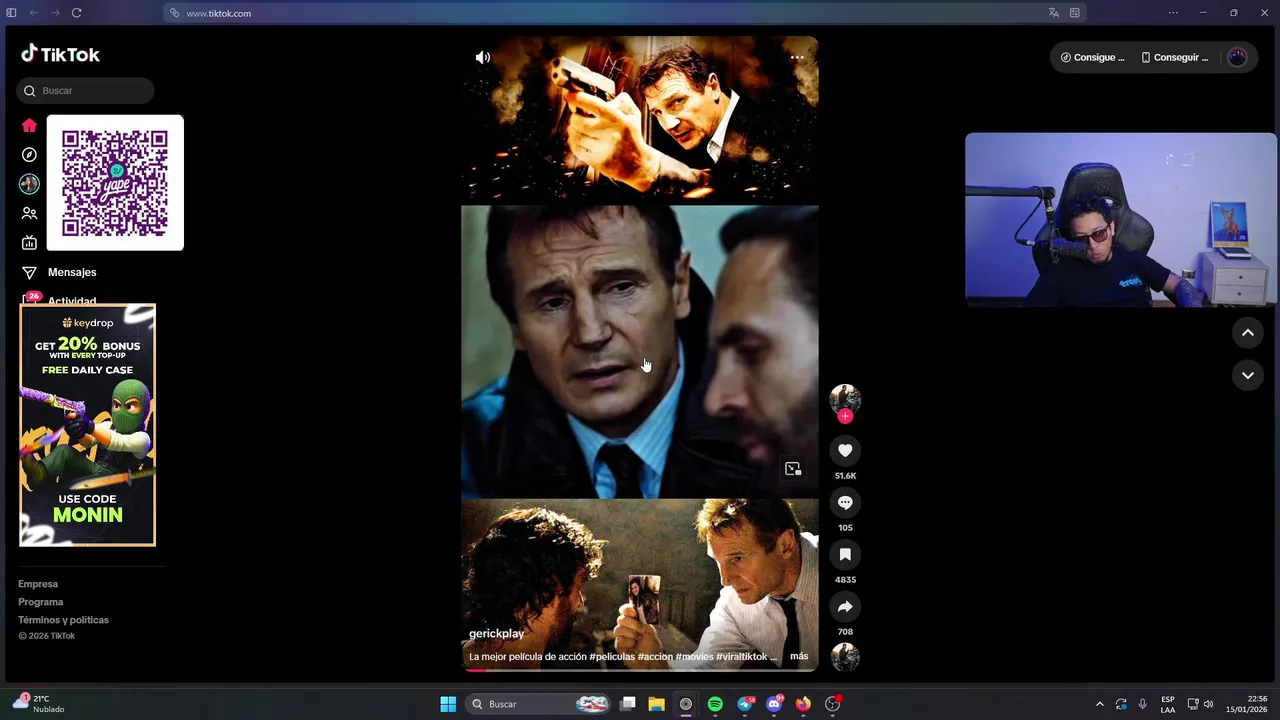This screenshot has width=1280, height=720.
Task: Switch the ESP LAA input language
Action: tap(1168, 704)
